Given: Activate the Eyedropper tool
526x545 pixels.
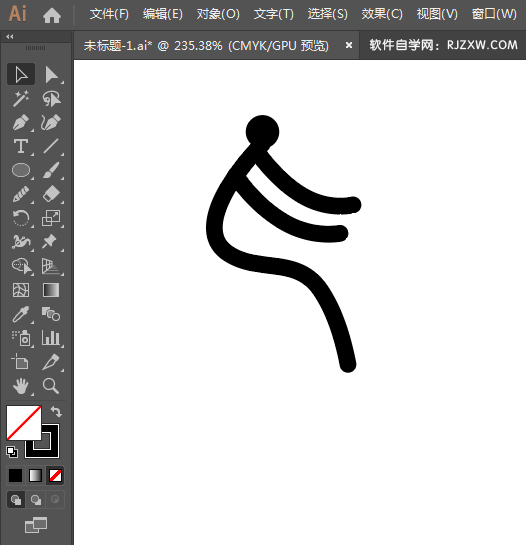Looking at the screenshot, I should coord(21,314).
